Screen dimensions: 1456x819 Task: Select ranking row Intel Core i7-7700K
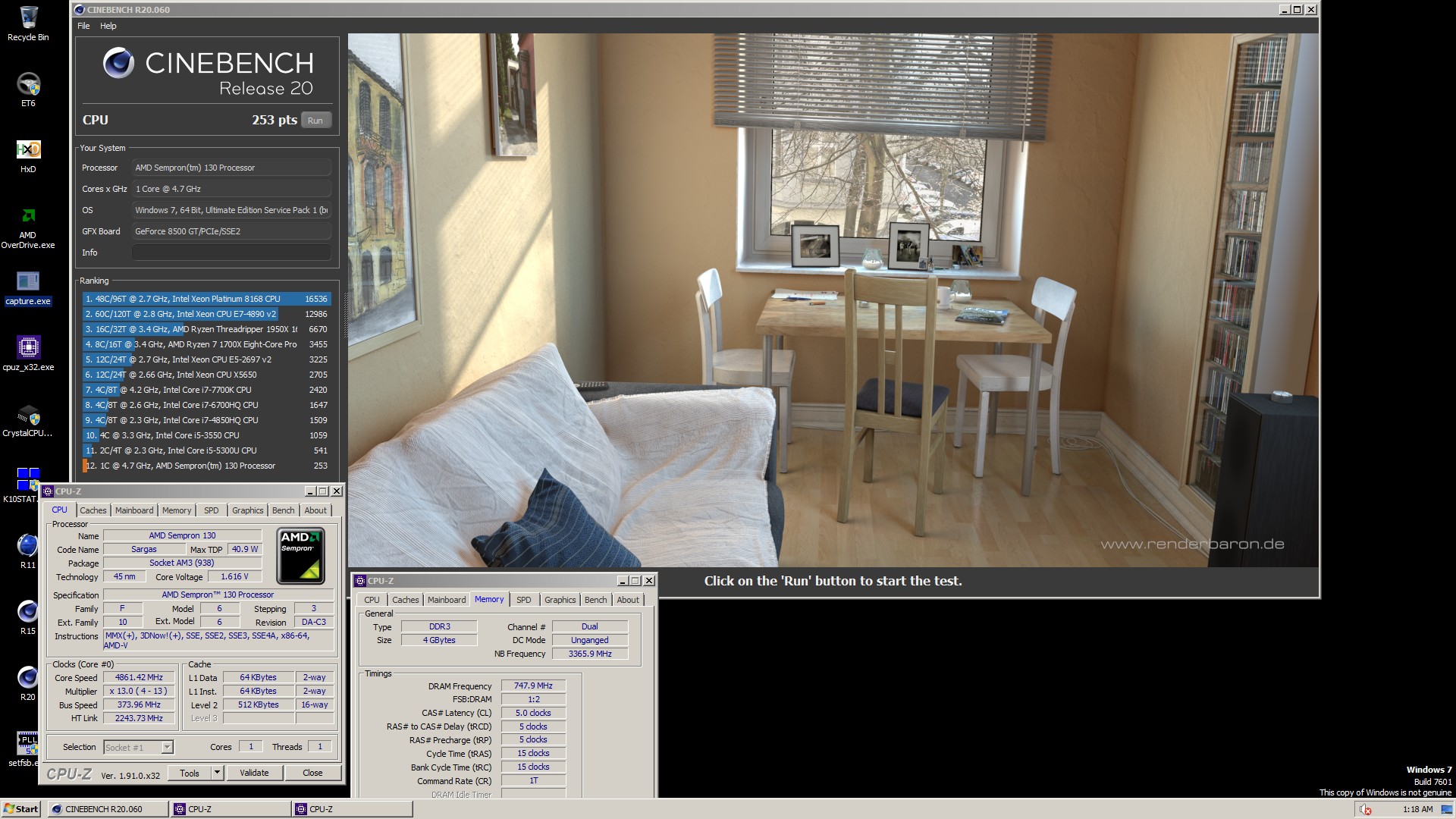point(206,390)
